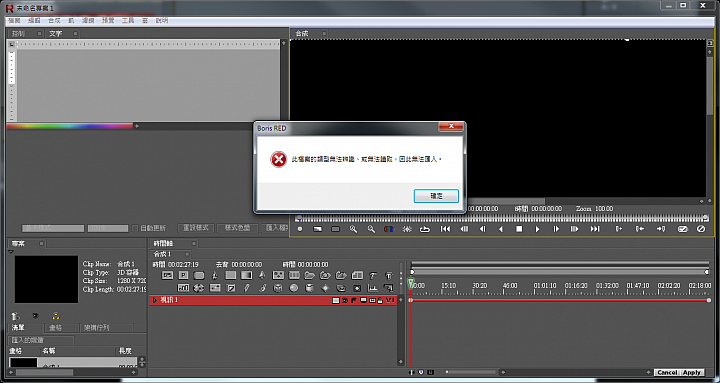Click the four-point star icon in second toolbar row
The height and width of the screenshot is (383, 720).
(325, 288)
